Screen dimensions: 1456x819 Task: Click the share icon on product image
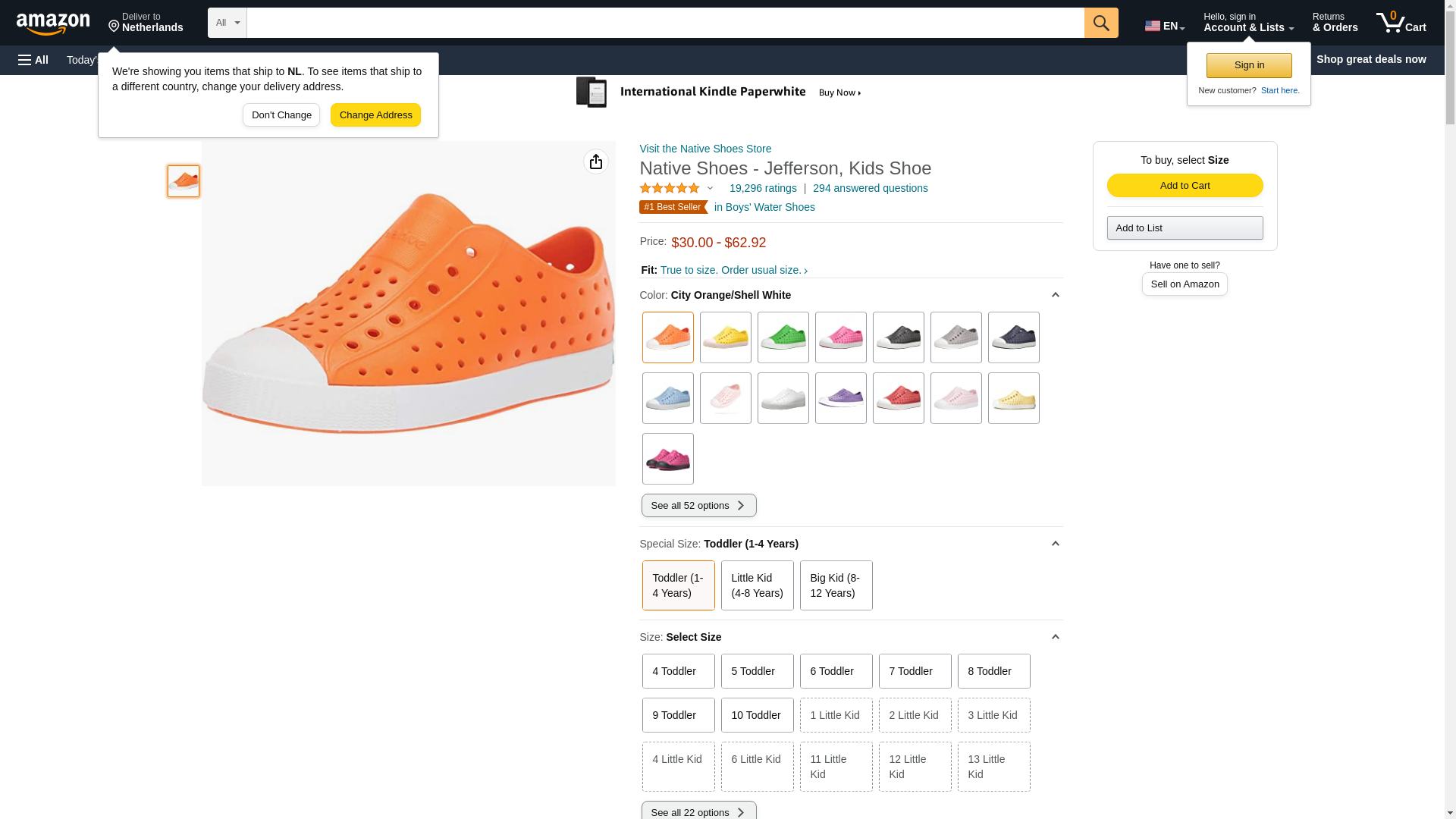(x=595, y=162)
